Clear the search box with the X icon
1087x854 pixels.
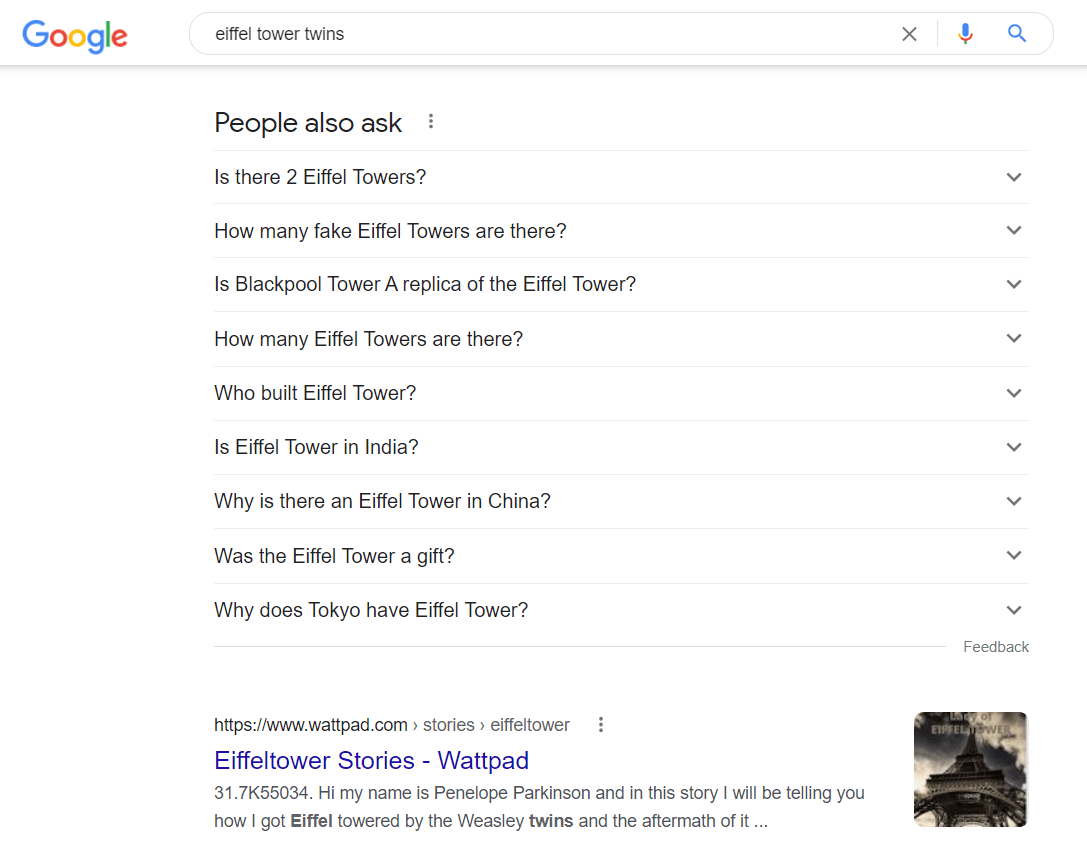[909, 34]
